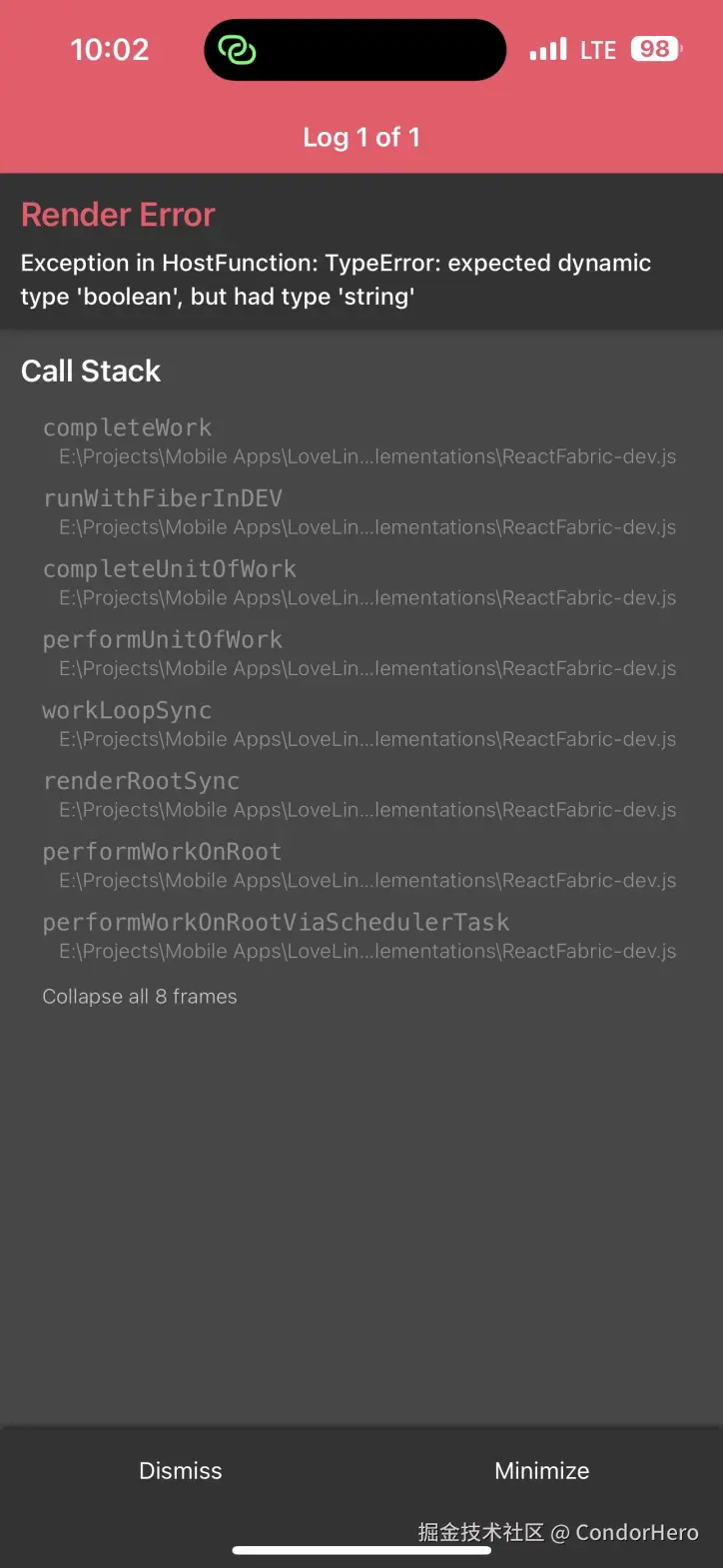Tap the cellular signal bars icon
The image size is (723, 1568).
548,49
